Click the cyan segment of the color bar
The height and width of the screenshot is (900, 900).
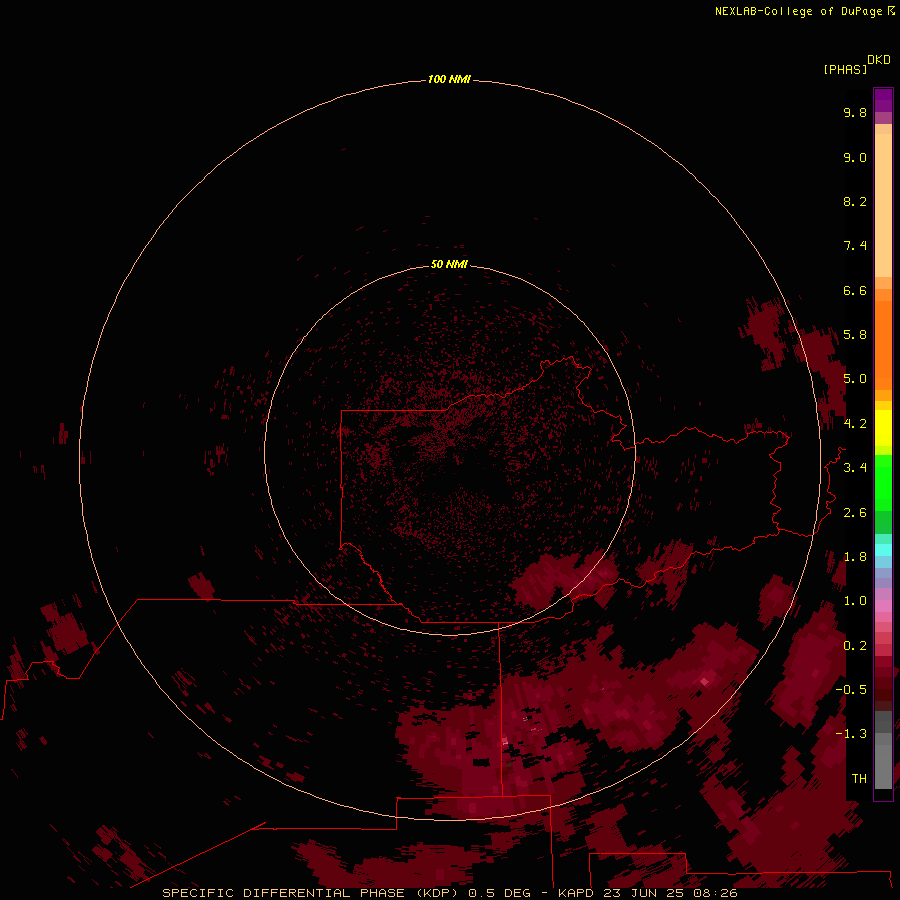pos(883,549)
